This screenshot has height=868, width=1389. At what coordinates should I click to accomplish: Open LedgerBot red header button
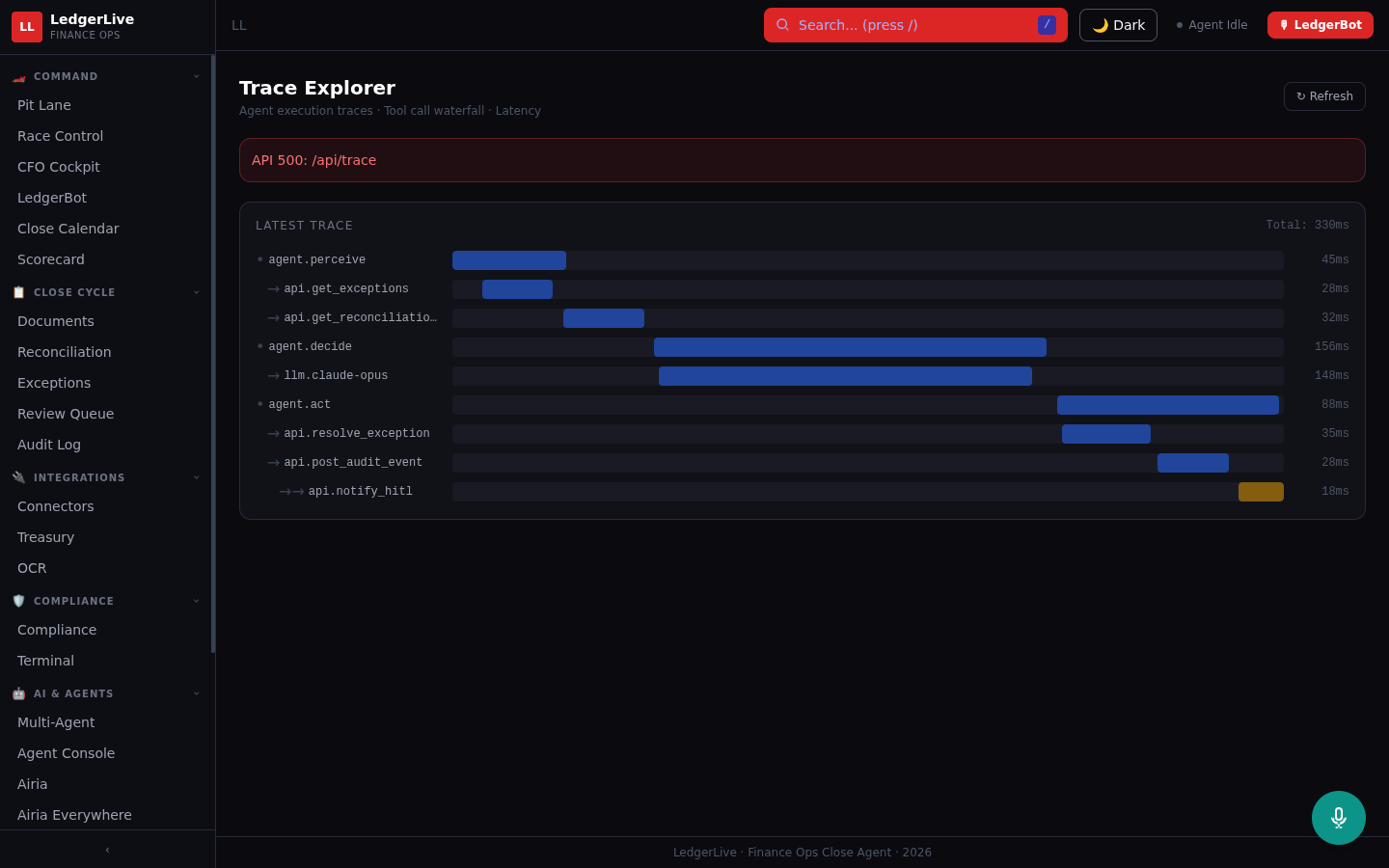tap(1321, 25)
